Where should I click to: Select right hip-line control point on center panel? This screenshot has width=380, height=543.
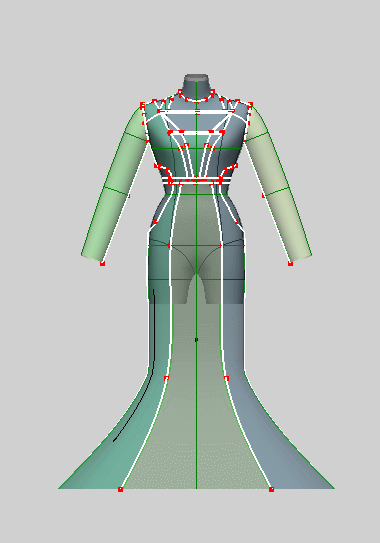222,246
